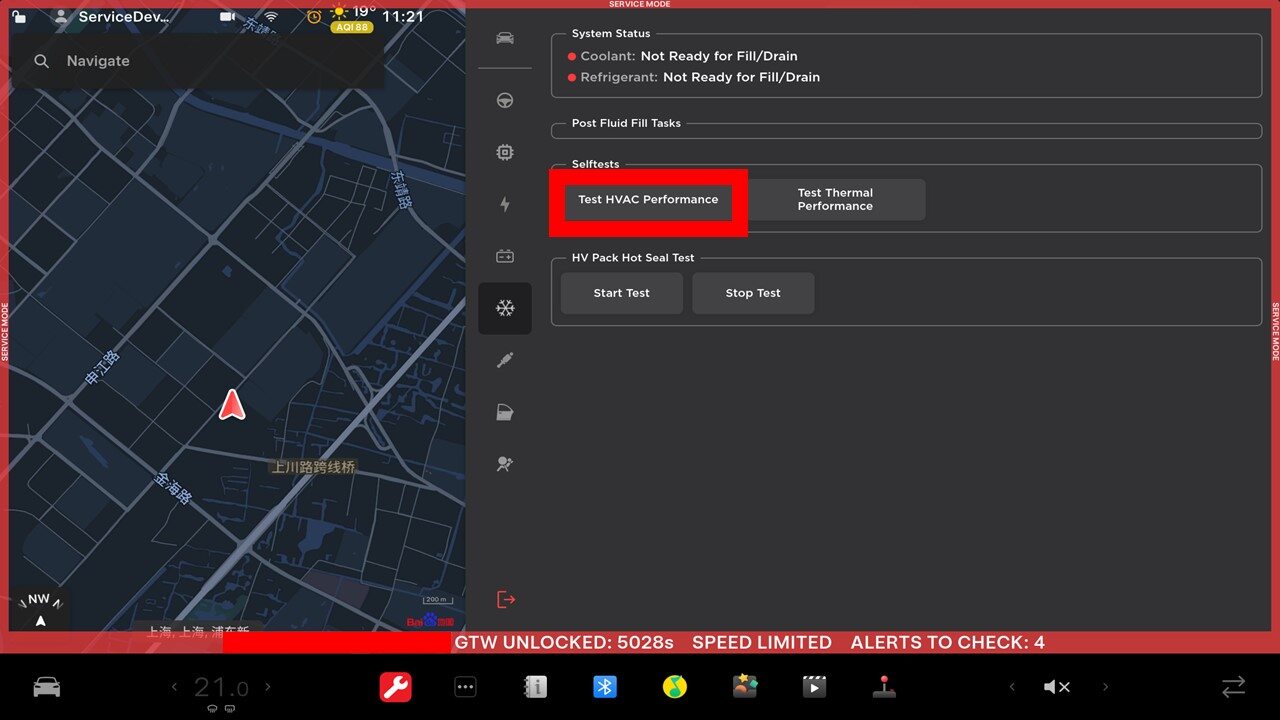Click the Test HVAC Performance button
This screenshot has height=720, width=1280.
(x=648, y=200)
